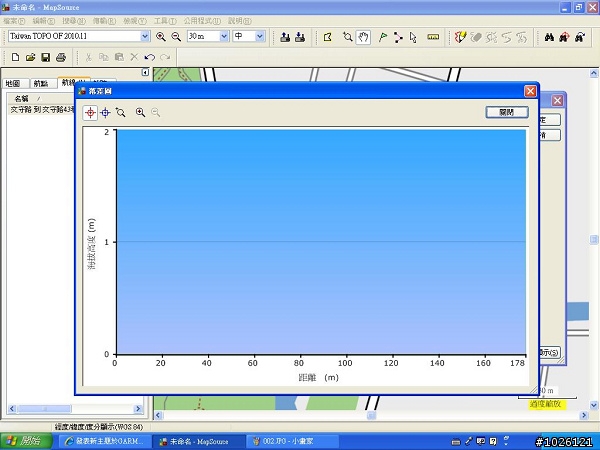Select the distance measure ruler tool
Screen dimensions: 600x450
point(433,37)
